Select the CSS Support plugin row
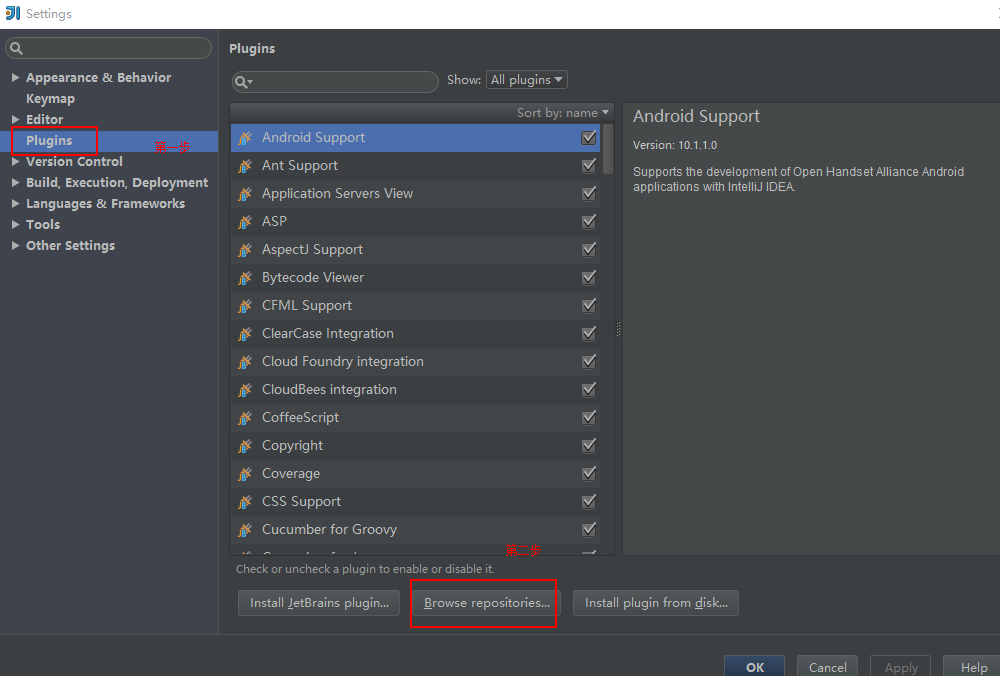The width and height of the screenshot is (1000, 676). pos(415,502)
